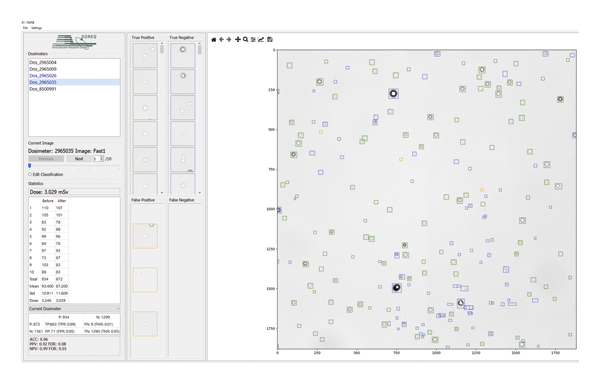Viewport: 600px width, 384px height.
Task: Select the Pan tool in plot toolbar
Action: [x=238, y=39]
